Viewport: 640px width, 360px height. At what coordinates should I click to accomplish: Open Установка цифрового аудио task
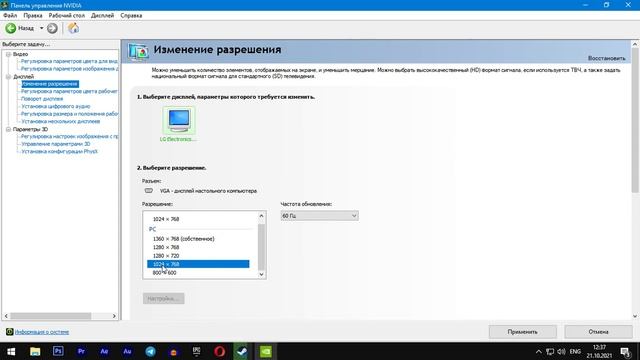point(56,106)
